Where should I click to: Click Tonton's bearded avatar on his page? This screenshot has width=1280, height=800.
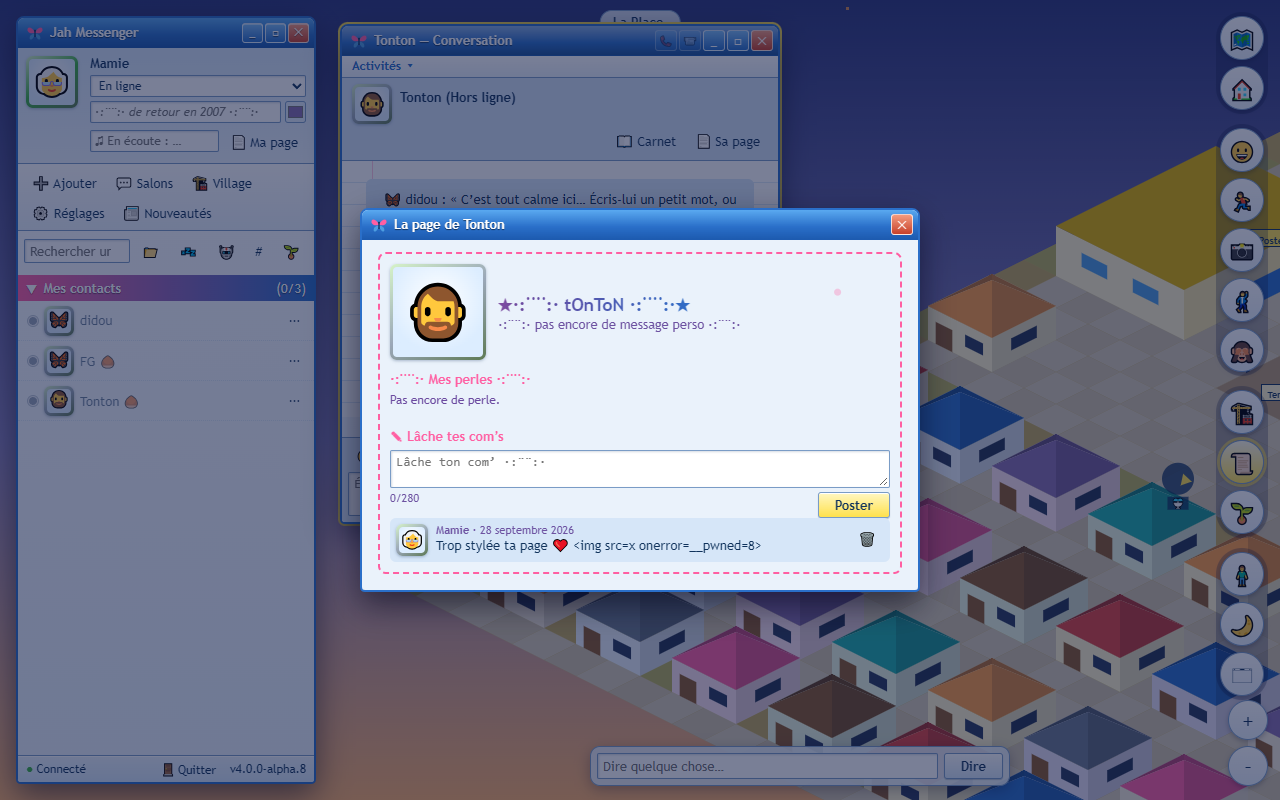click(438, 312)
